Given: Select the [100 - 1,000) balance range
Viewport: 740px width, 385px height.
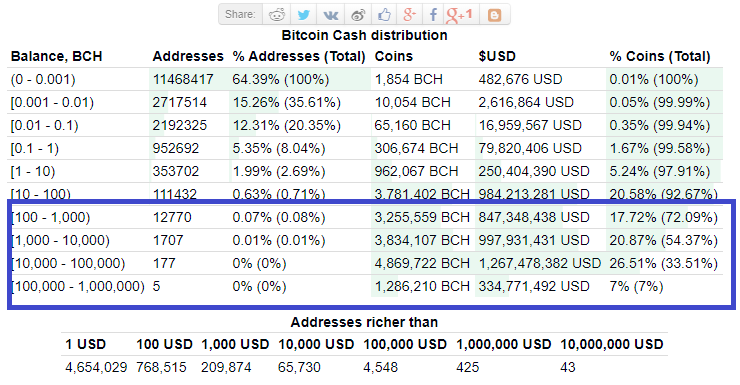Looking at the screenshot, I should (51, 218).
